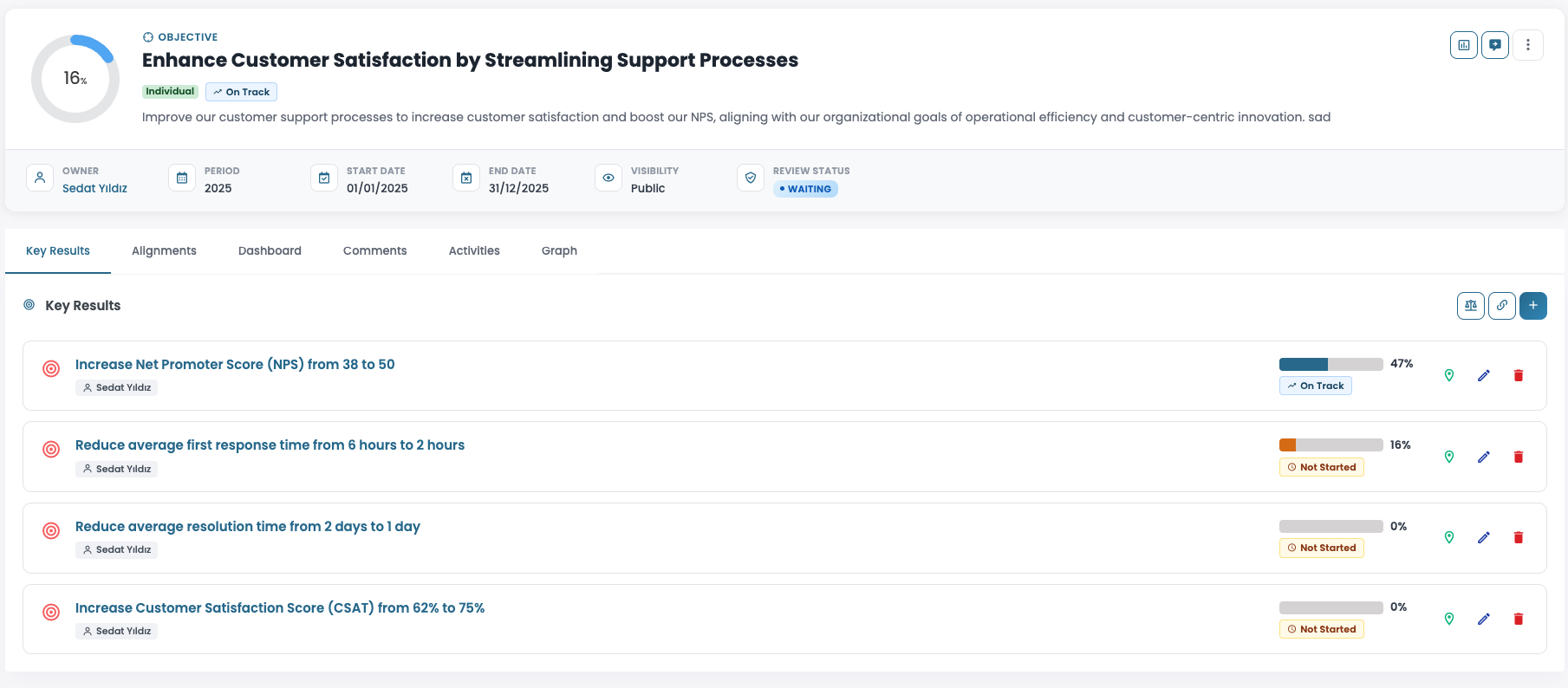Add a new key result with plus button
Viewport: 1568px width, 688px height.
tap(1533, 306)
